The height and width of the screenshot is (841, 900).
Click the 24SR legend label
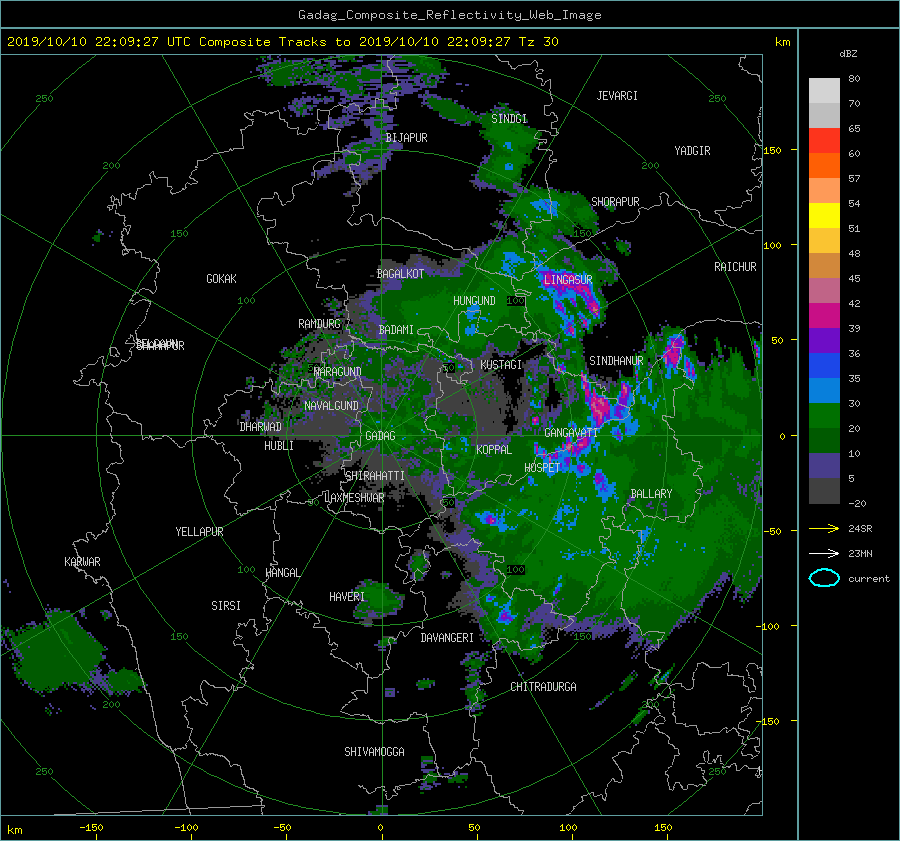(x=860, y=529)
